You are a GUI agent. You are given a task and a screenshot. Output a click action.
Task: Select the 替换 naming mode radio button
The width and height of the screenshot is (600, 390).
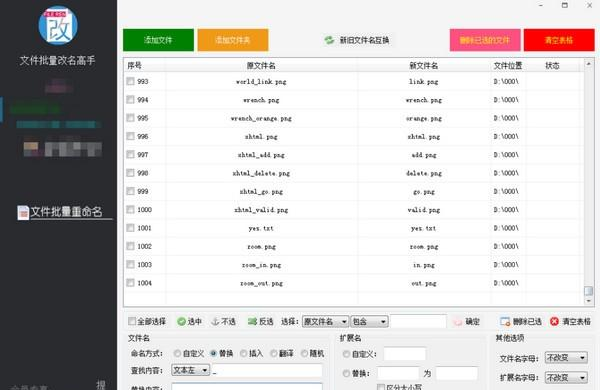tap(213, 353)
